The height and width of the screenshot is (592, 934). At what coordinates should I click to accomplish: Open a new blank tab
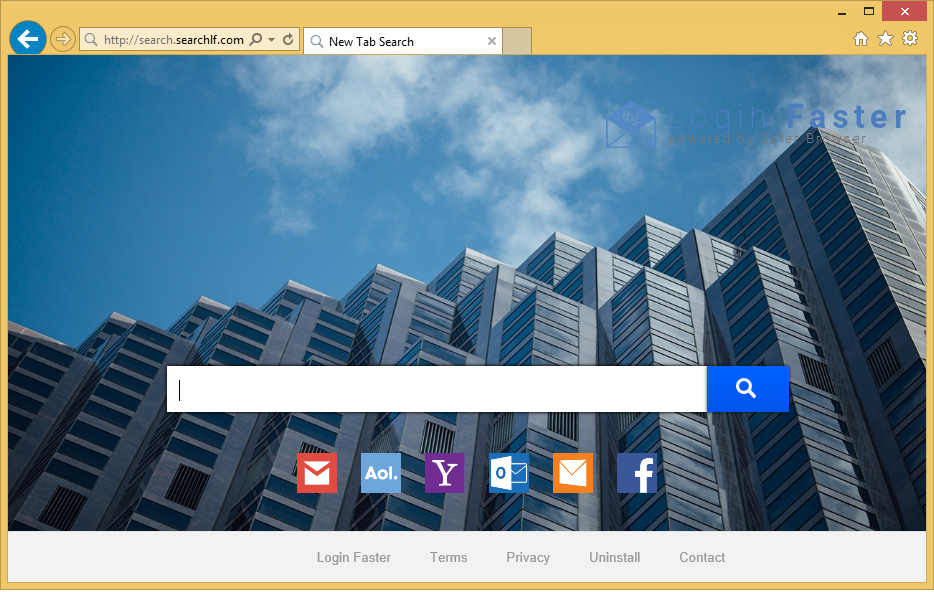(x=517, y=42)
